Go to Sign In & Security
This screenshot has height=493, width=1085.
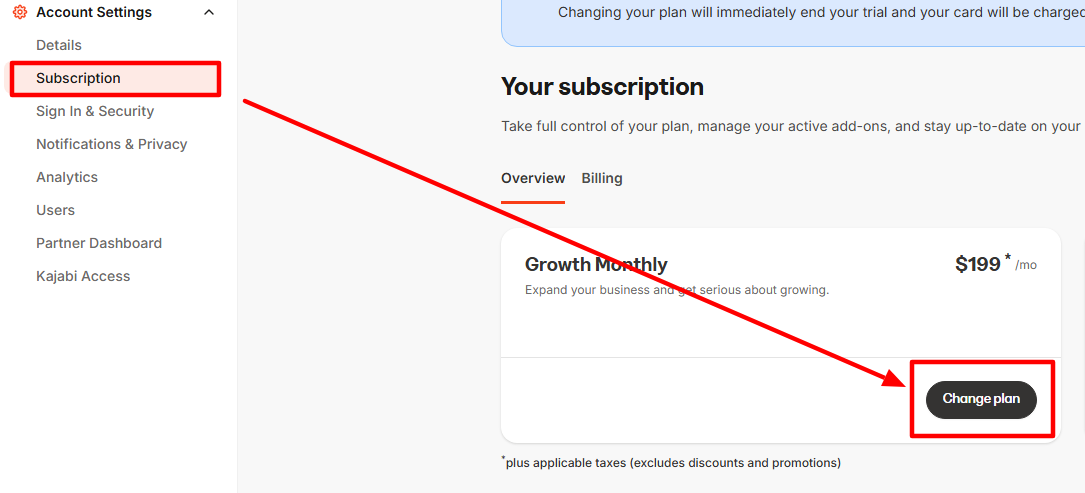tap(95, 111)
